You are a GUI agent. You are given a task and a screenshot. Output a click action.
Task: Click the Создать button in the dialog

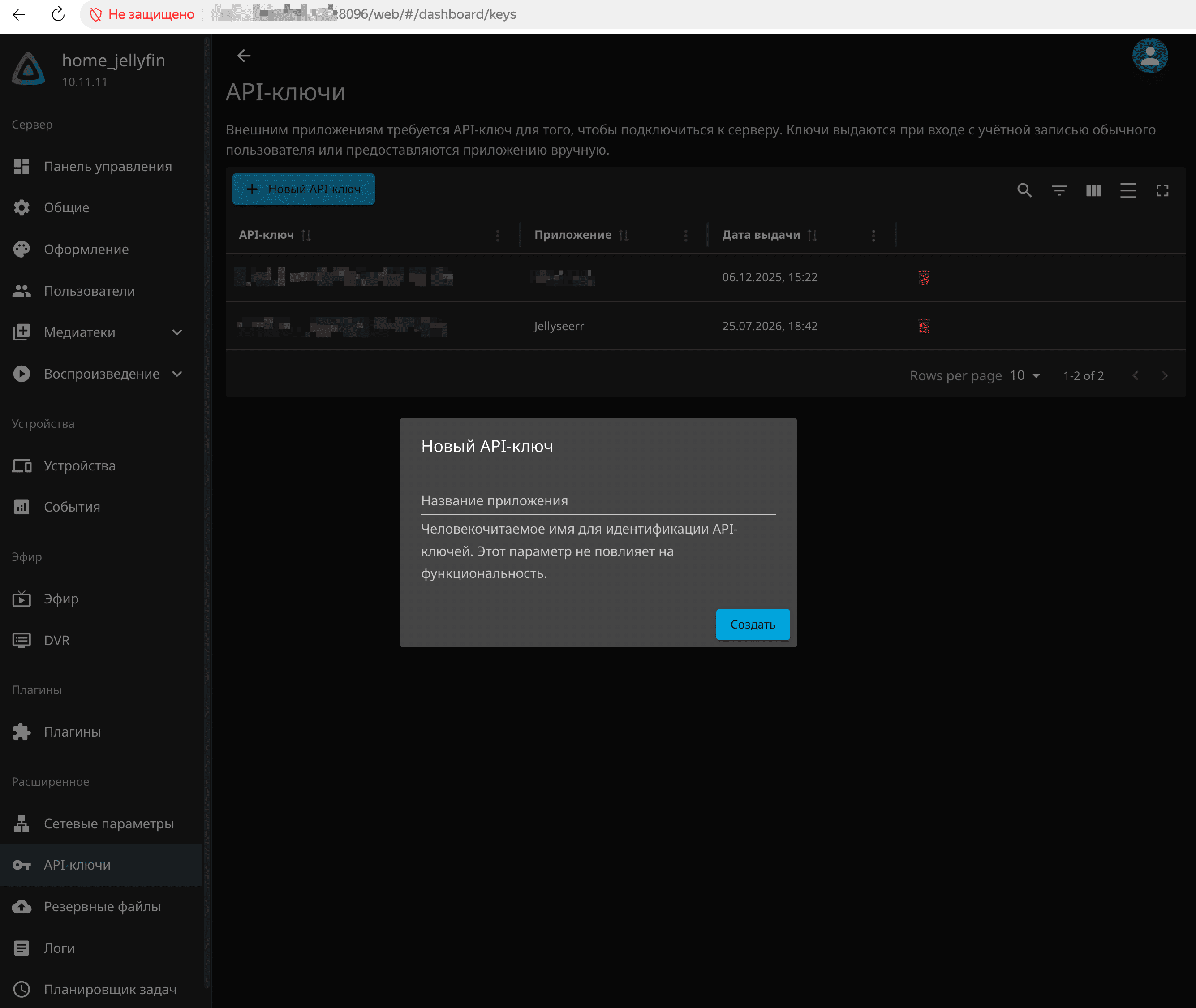point(753,624)
